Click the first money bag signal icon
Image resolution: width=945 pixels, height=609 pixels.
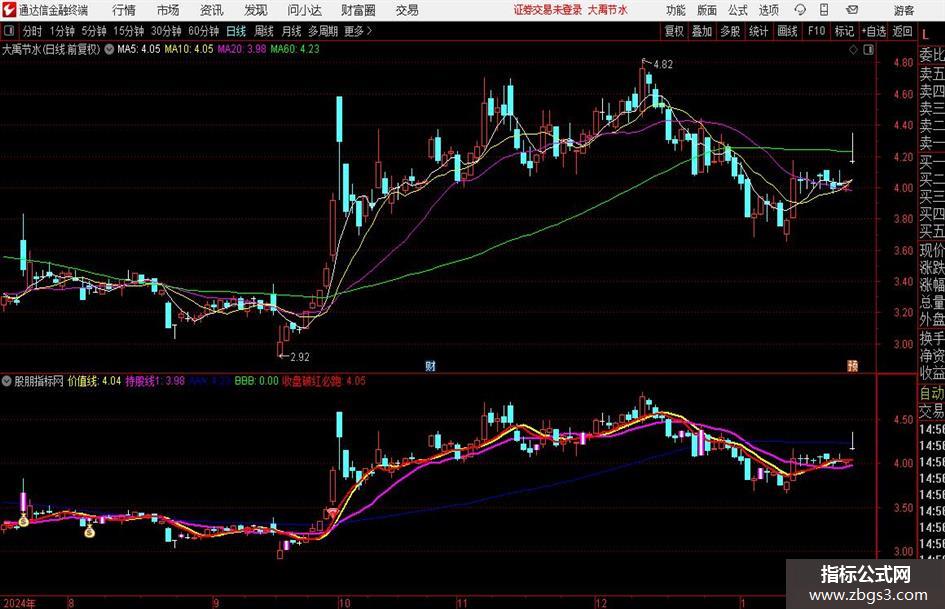[24, 520]
